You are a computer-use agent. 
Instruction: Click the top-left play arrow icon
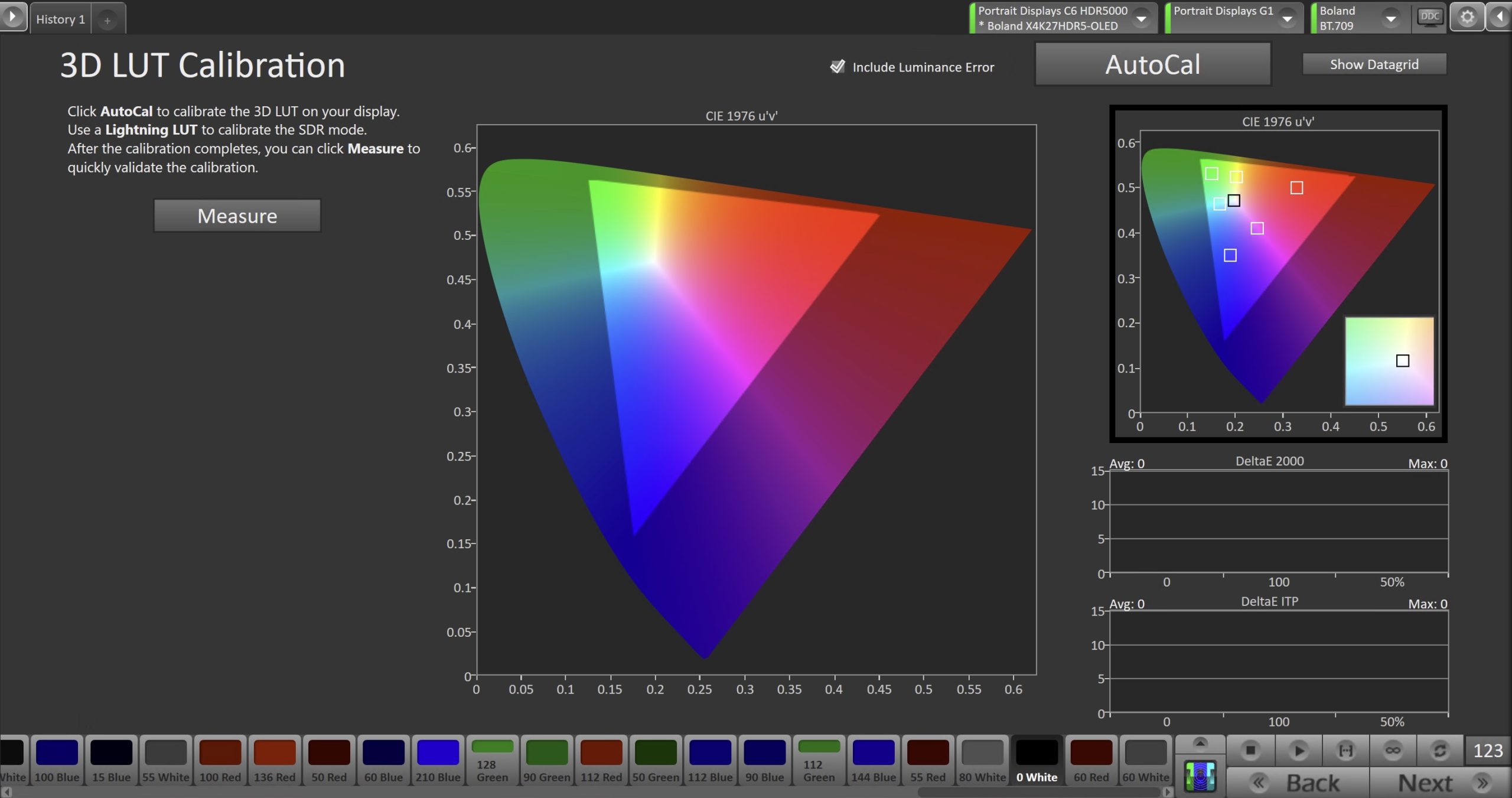point(12,17)
